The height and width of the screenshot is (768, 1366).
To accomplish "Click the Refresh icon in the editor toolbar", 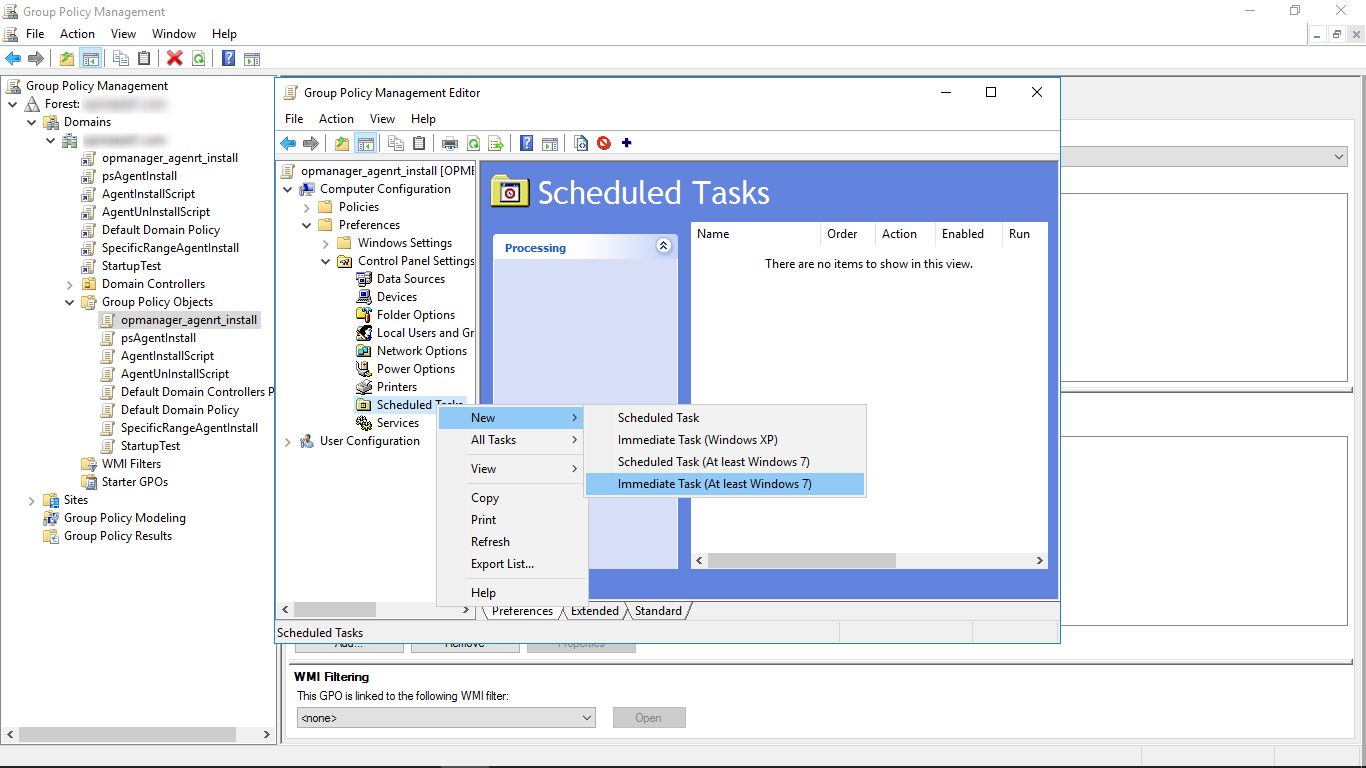I will click(x=473, y=142).
